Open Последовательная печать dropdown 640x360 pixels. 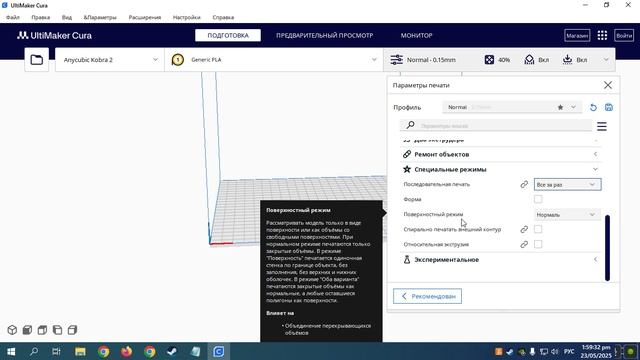(567, 184)
